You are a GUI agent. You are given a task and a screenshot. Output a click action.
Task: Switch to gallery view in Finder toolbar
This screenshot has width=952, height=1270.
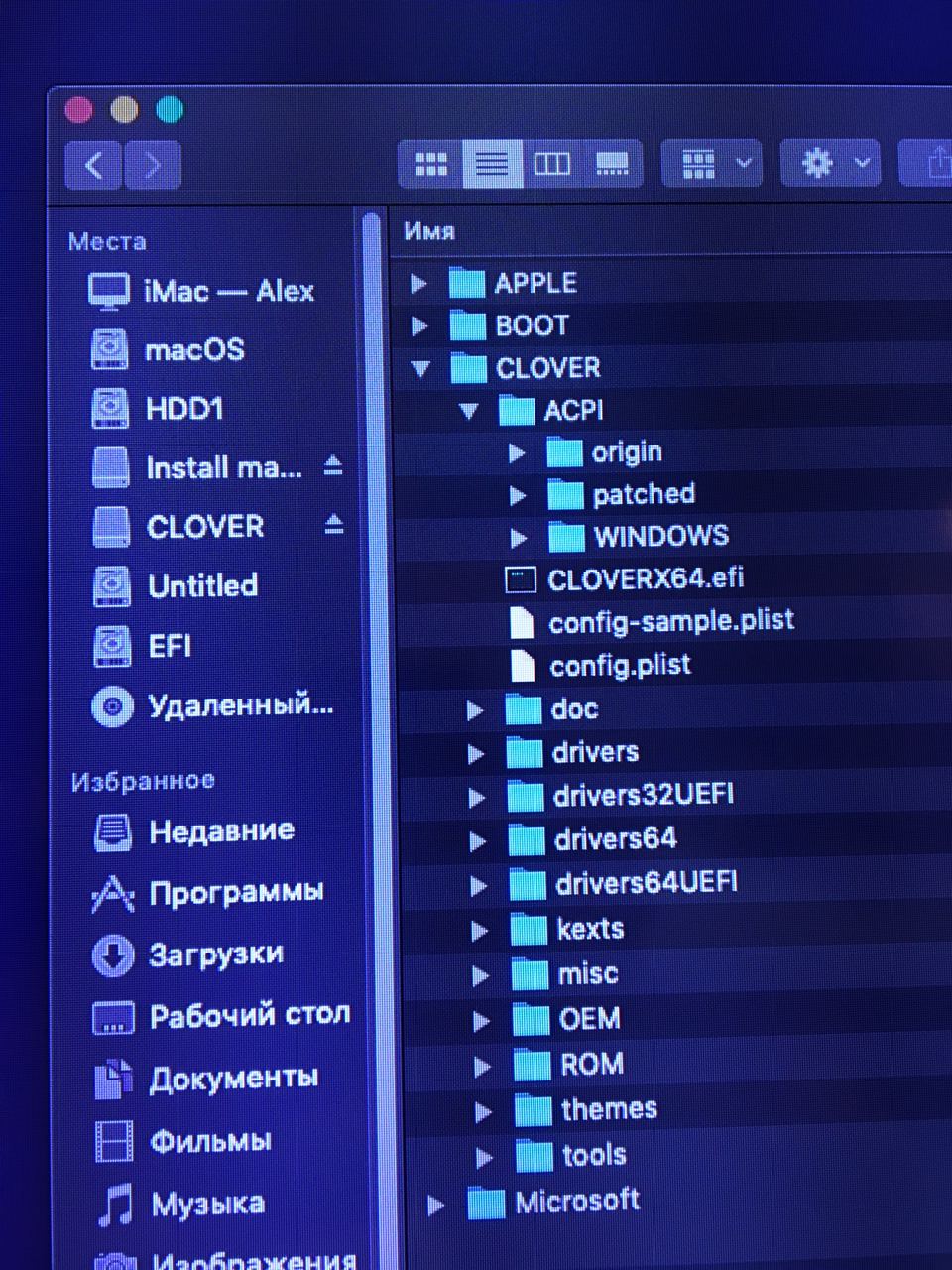click(612, 163)
